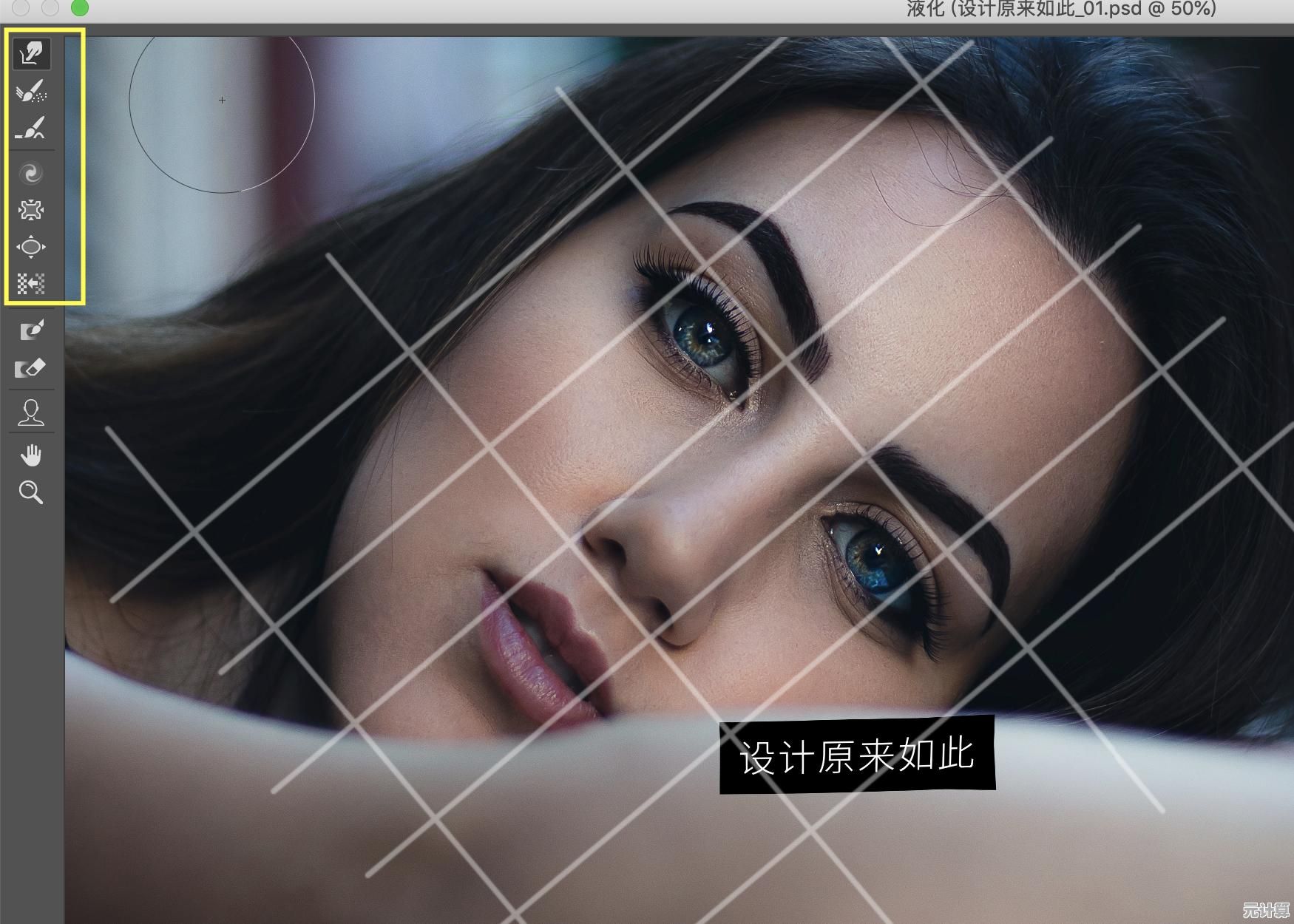
Task: Click on the woman's lips in the canvas
Action: point(532,642)
